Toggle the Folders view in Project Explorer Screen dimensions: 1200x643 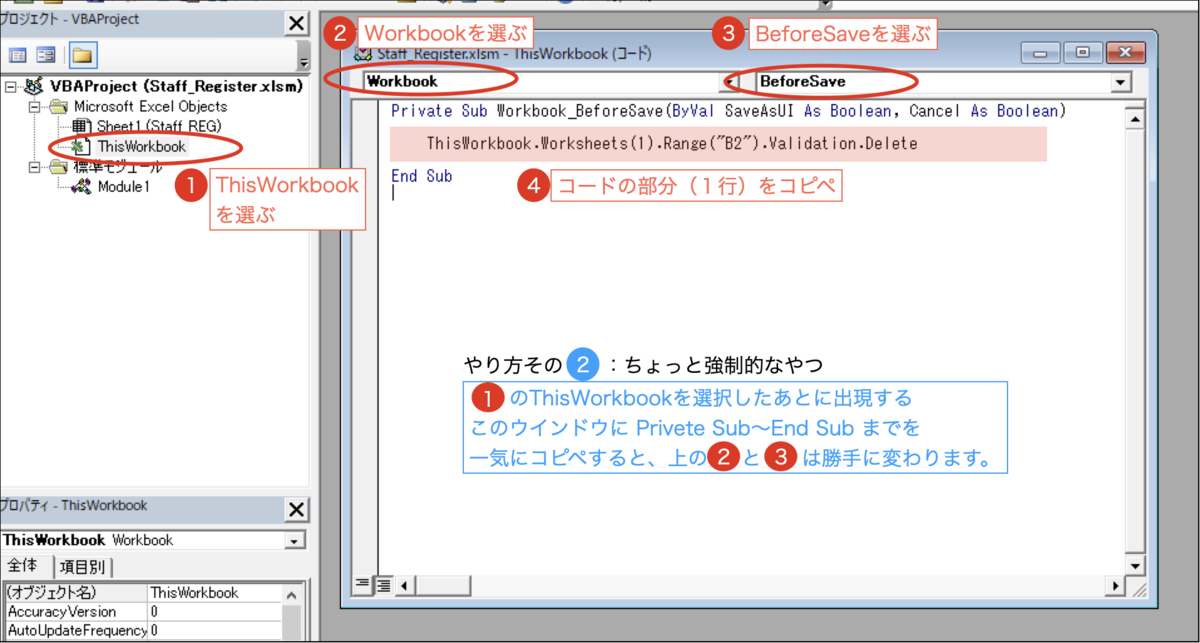[x=84, y=55]
